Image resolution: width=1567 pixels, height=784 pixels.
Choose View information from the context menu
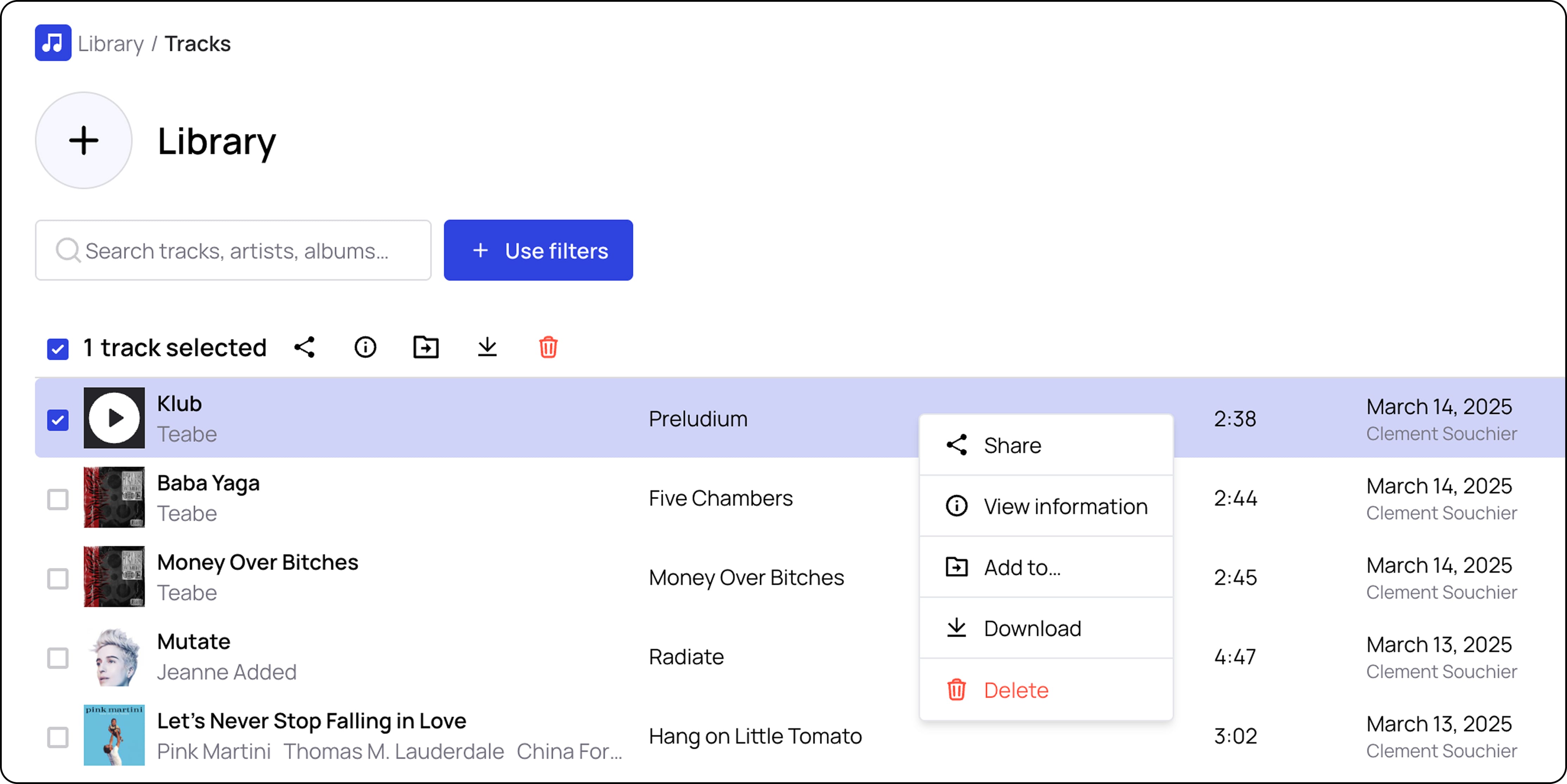1065,506
